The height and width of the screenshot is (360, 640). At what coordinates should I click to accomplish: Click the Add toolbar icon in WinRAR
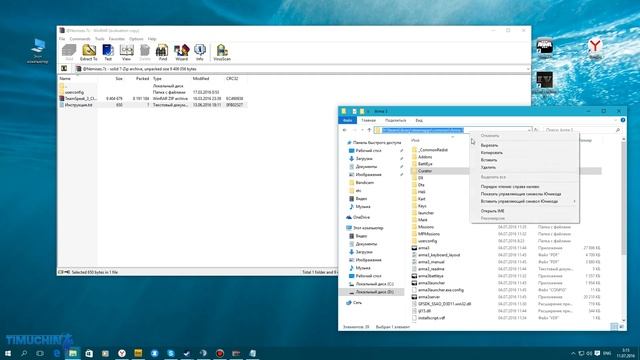(69, 52)
